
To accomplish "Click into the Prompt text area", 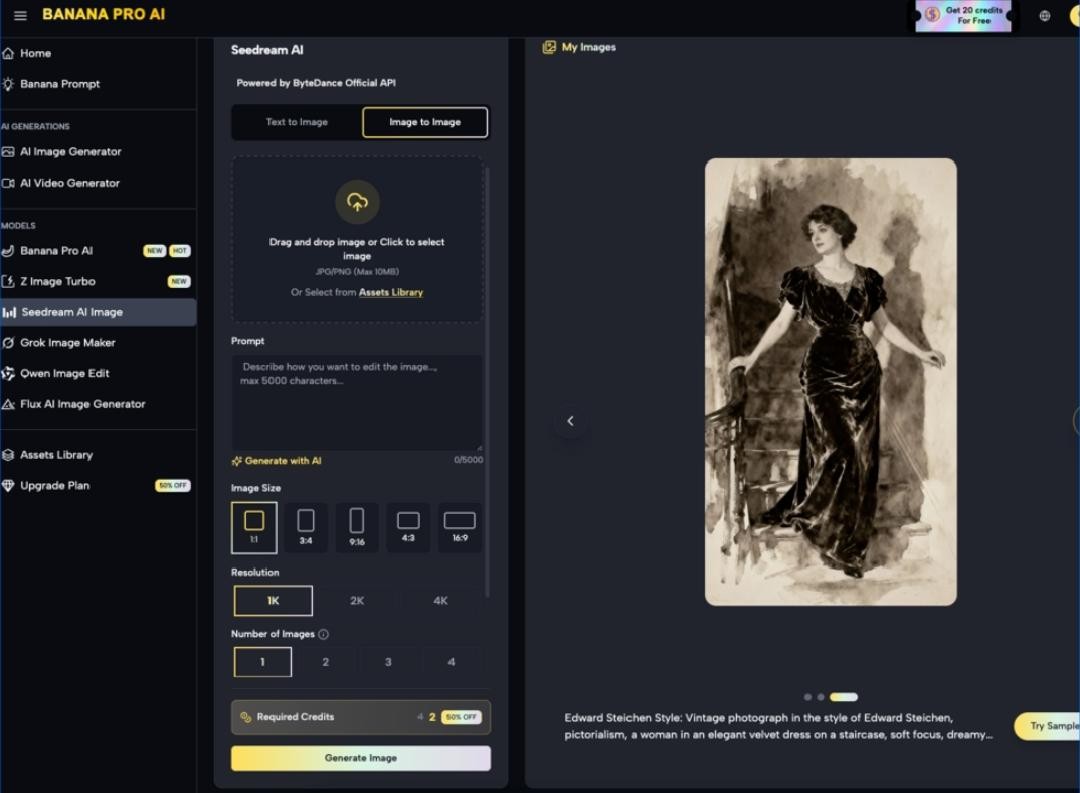I will coord(357,402).
